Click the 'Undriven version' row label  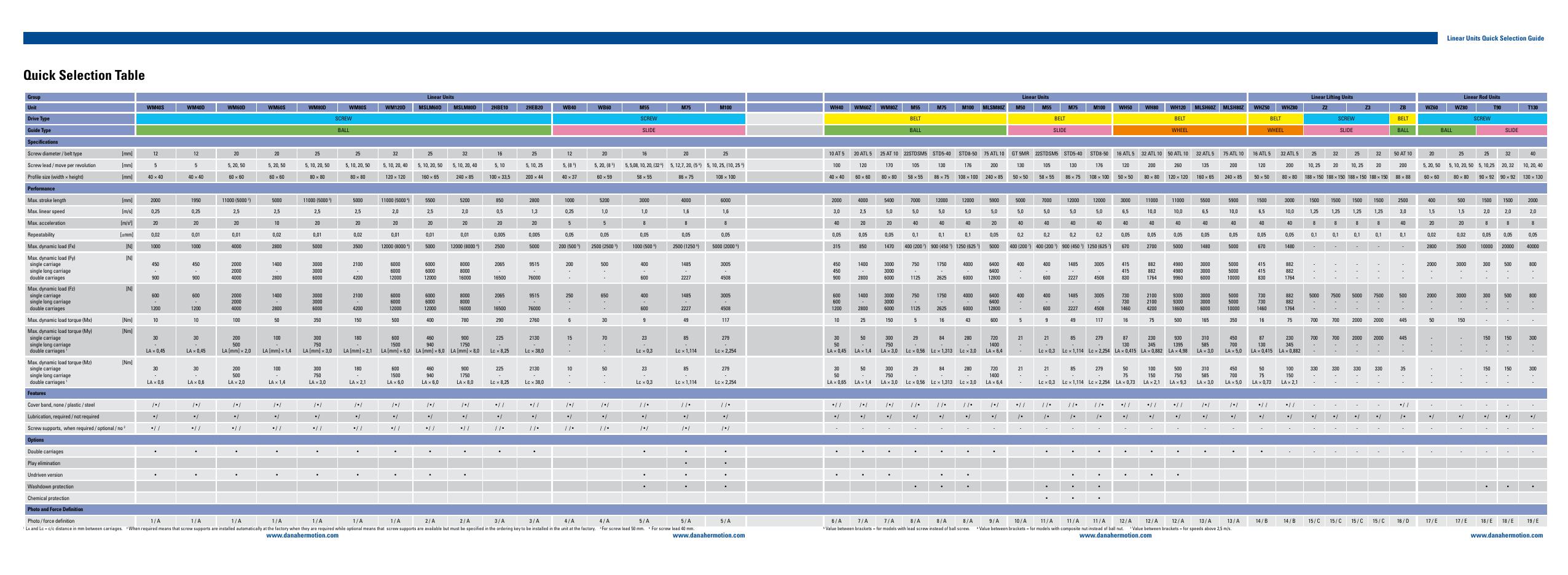[45, 475]
